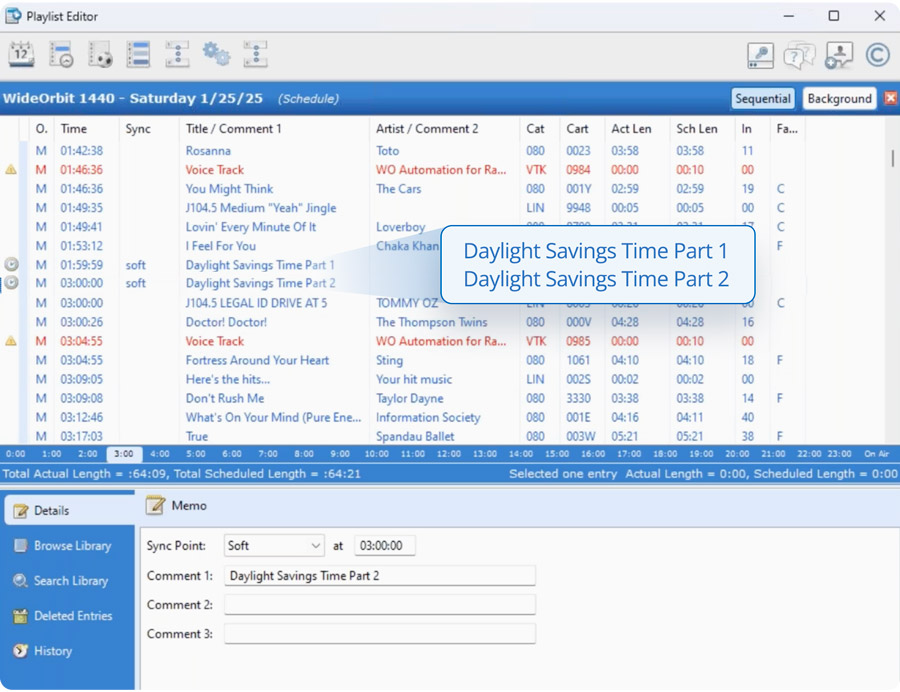Sort by the Title / Comment 1 column header
The image size is (900, 692).
[233, 129]
